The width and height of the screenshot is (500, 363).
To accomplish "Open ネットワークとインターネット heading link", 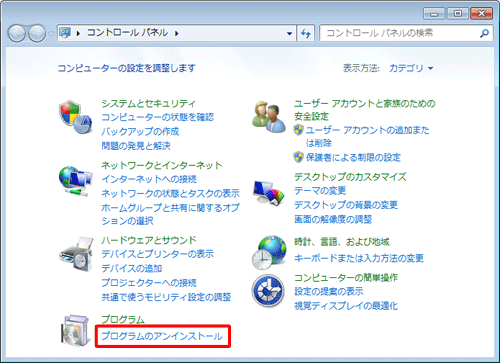I will 162,165.
